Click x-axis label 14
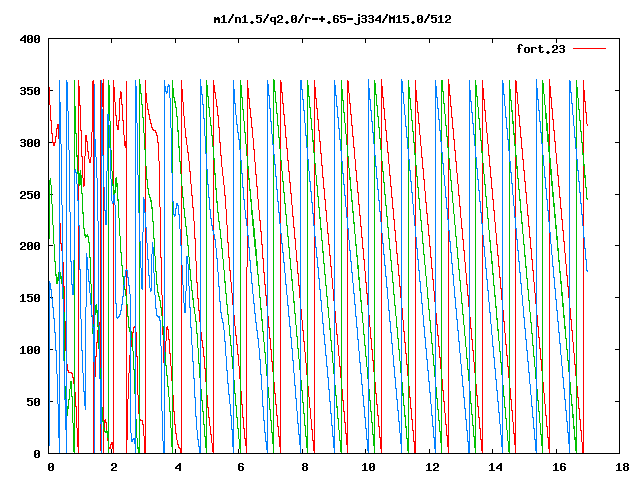 [x=496, y=467]
